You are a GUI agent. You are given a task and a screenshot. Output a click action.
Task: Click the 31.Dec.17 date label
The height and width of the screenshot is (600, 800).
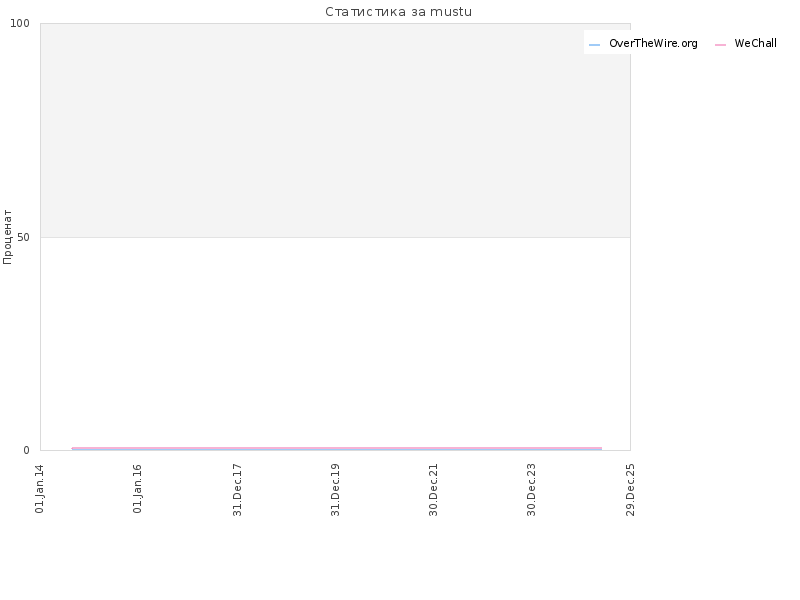237,490
